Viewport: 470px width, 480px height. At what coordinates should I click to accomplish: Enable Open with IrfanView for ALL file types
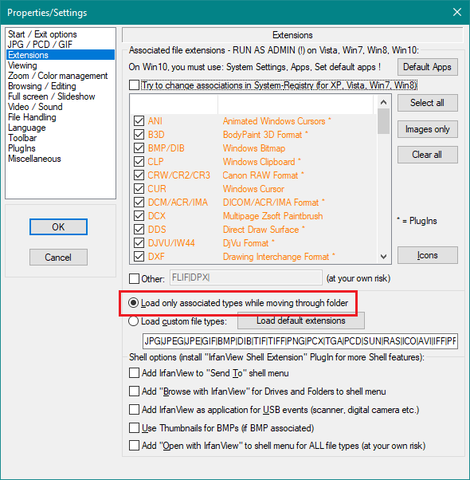[x=134, y=446]
